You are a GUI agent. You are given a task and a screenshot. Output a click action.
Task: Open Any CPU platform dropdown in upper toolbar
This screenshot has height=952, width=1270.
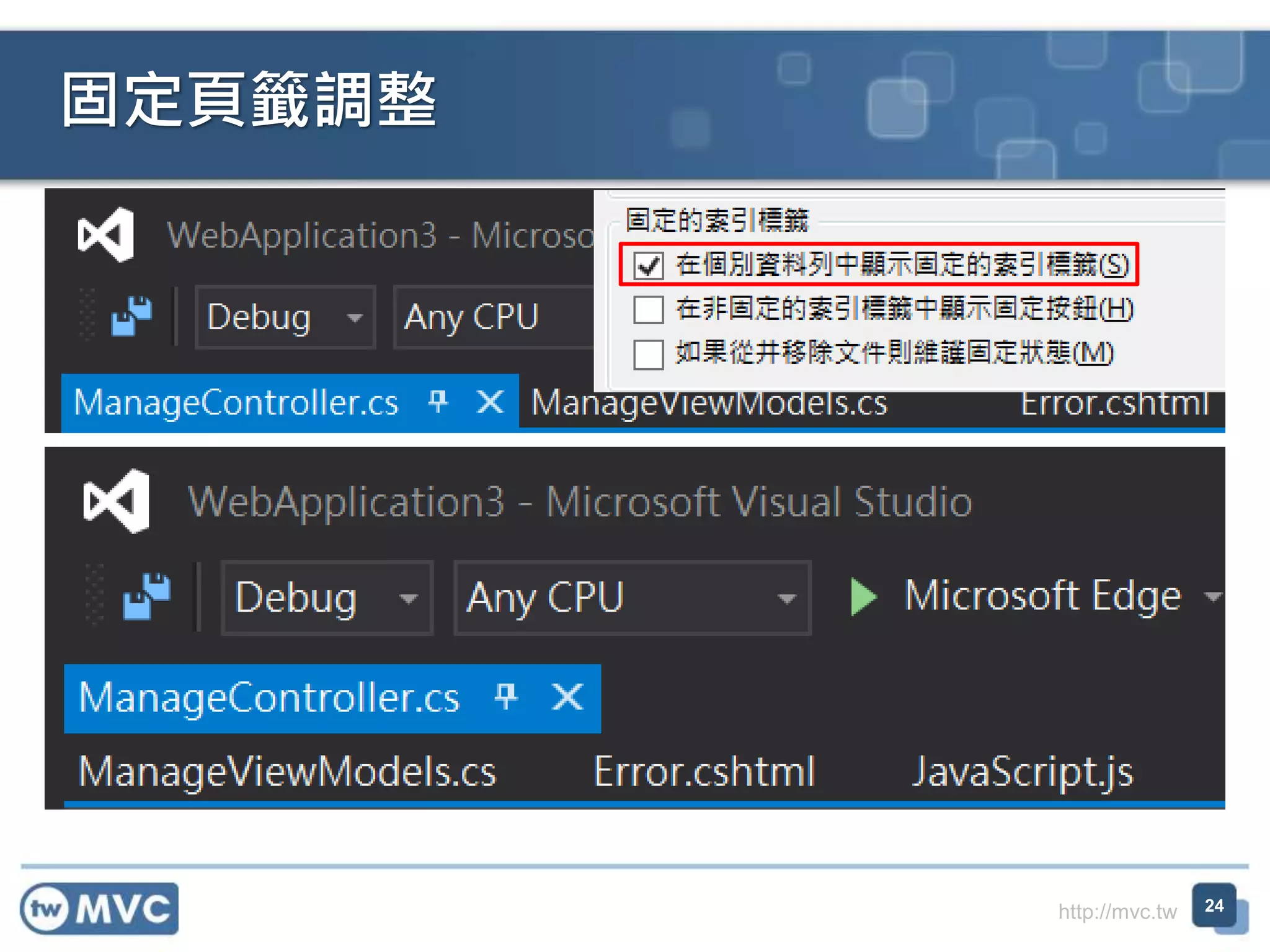point(494,317)
